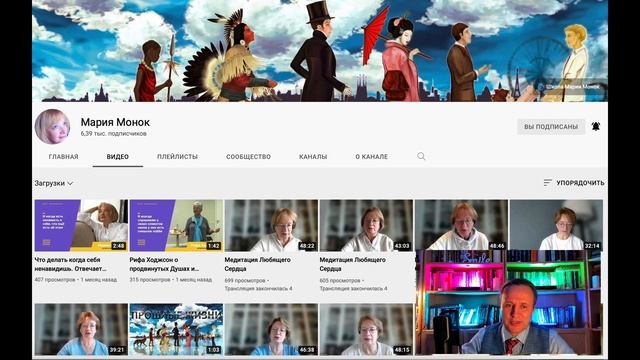
Task: Play the video thumbnail with duration 46:38
Action: (271, 329)
